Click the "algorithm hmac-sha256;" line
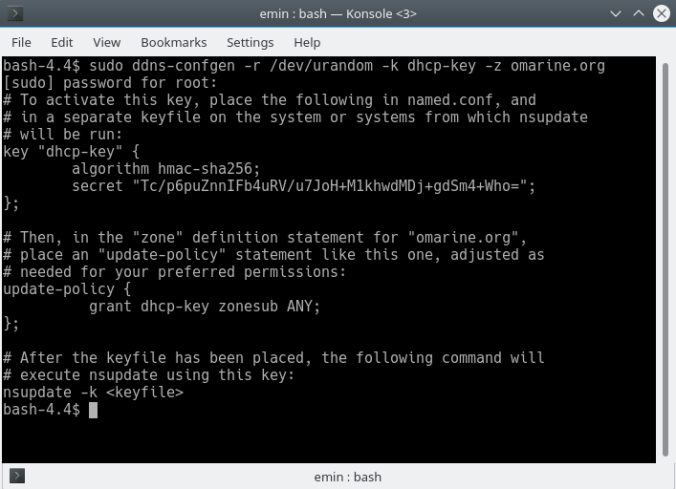 tap(161, 168)
